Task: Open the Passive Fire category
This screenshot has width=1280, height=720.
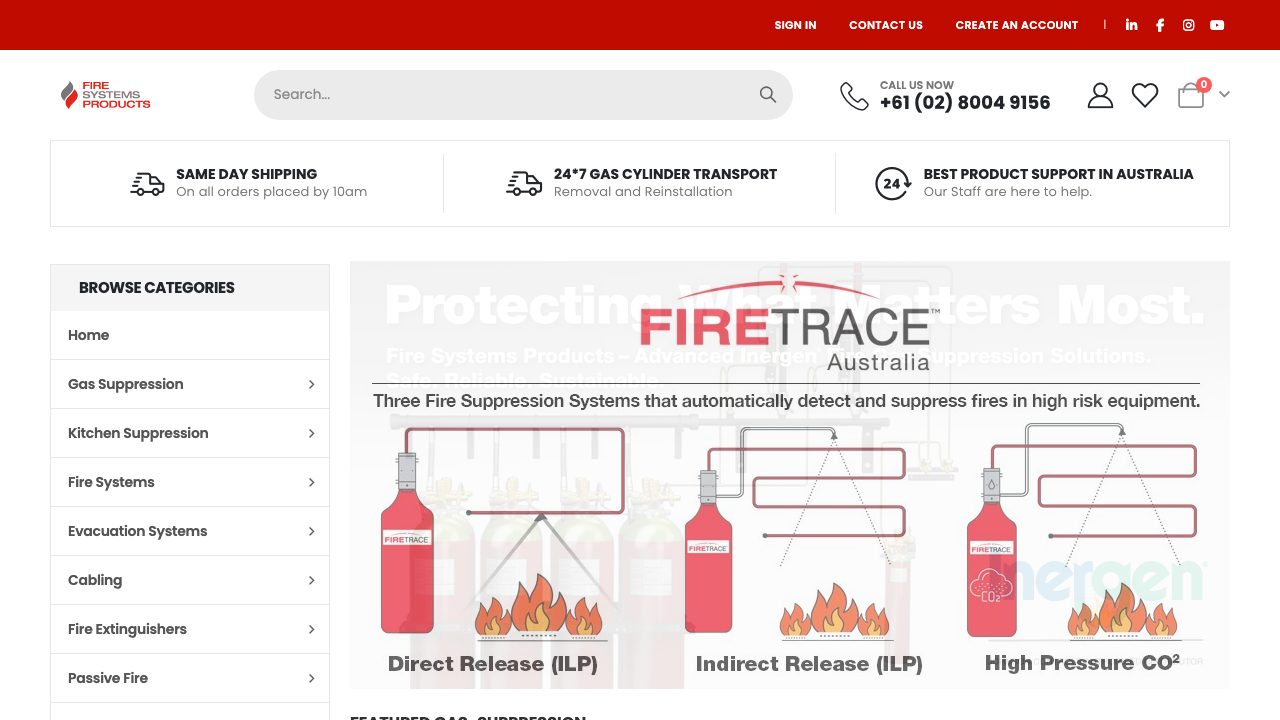Action: pos(108,678)
